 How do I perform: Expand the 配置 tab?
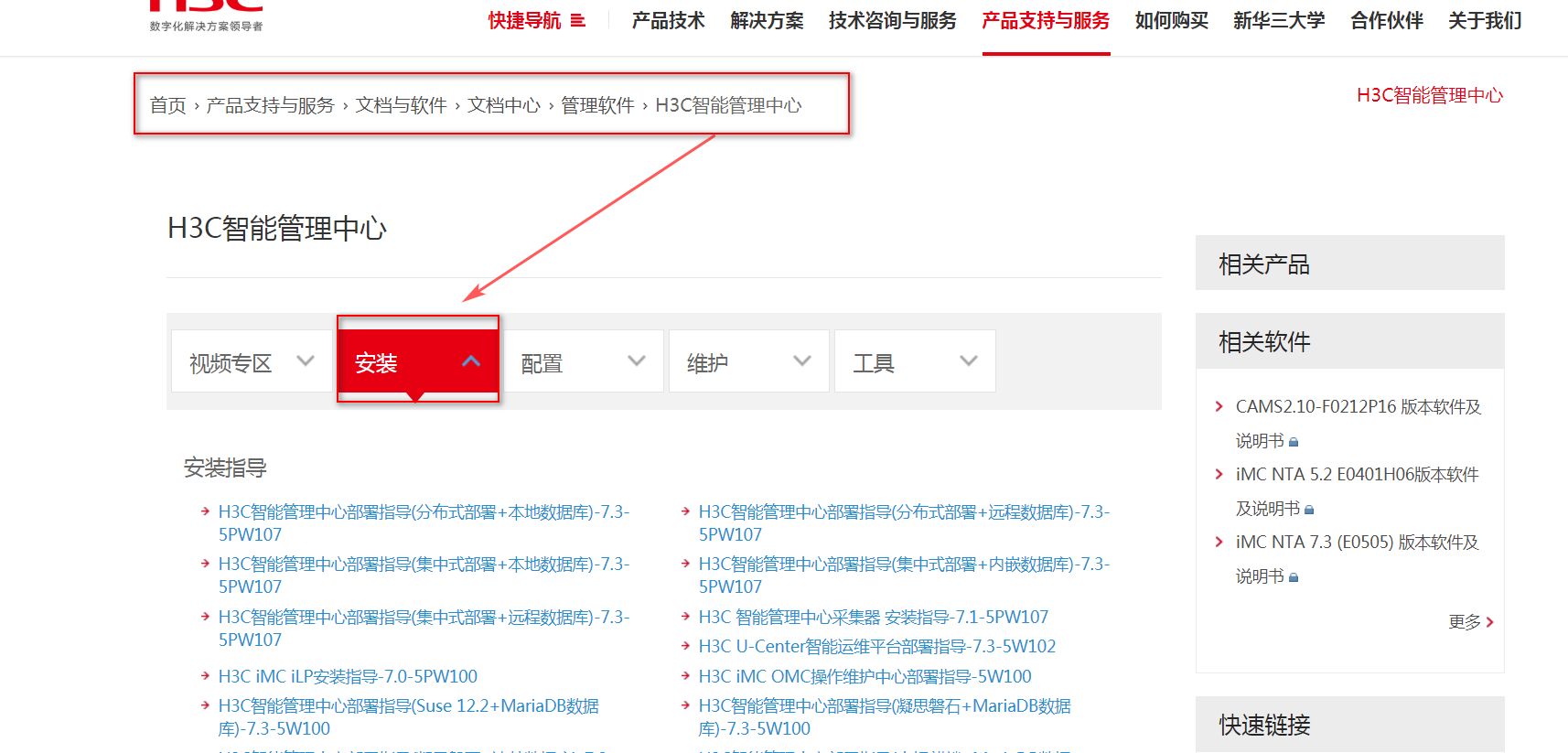click(584, 361)
